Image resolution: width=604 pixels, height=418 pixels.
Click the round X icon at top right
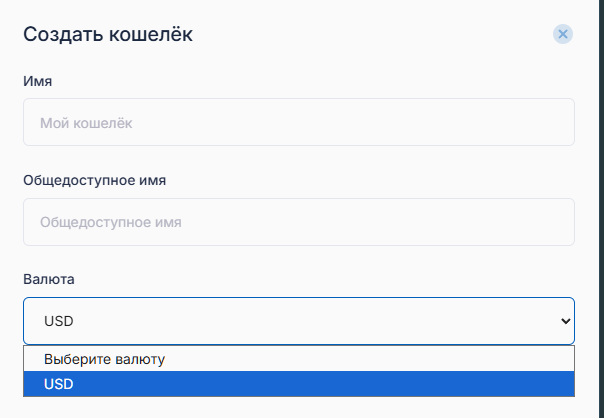(563, 34)
